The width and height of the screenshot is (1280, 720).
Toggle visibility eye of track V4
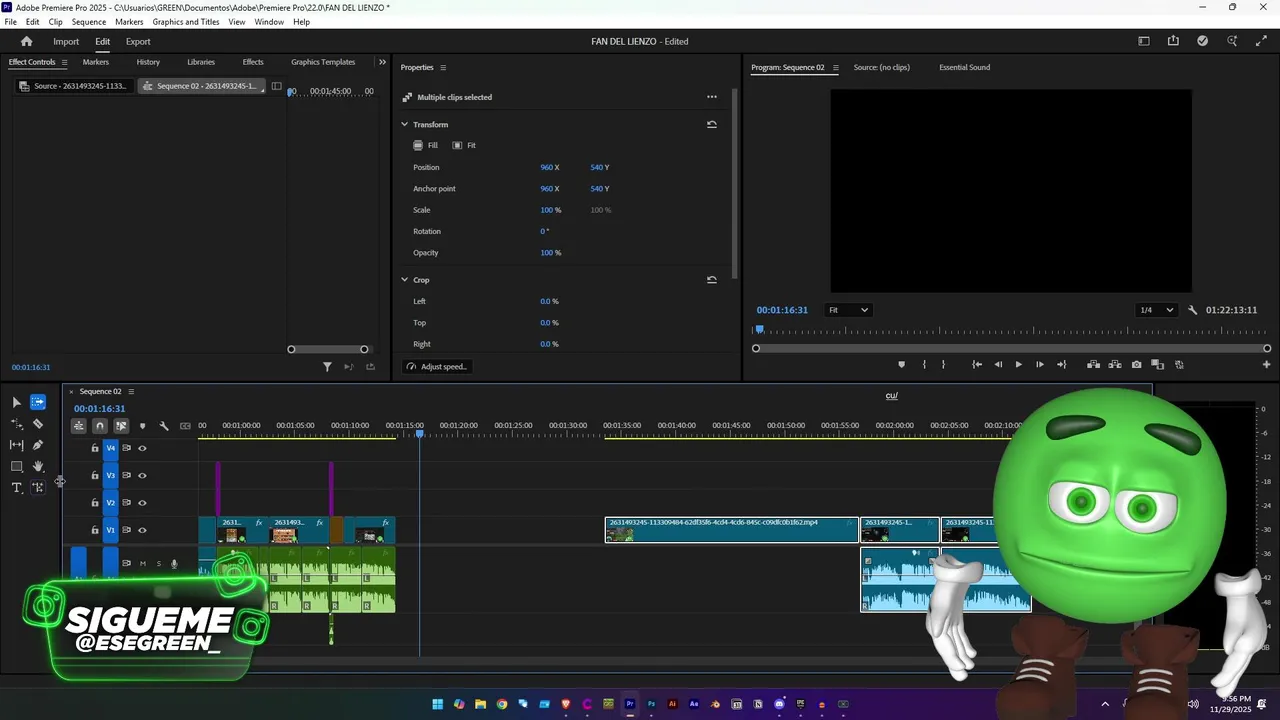(142, 448)
